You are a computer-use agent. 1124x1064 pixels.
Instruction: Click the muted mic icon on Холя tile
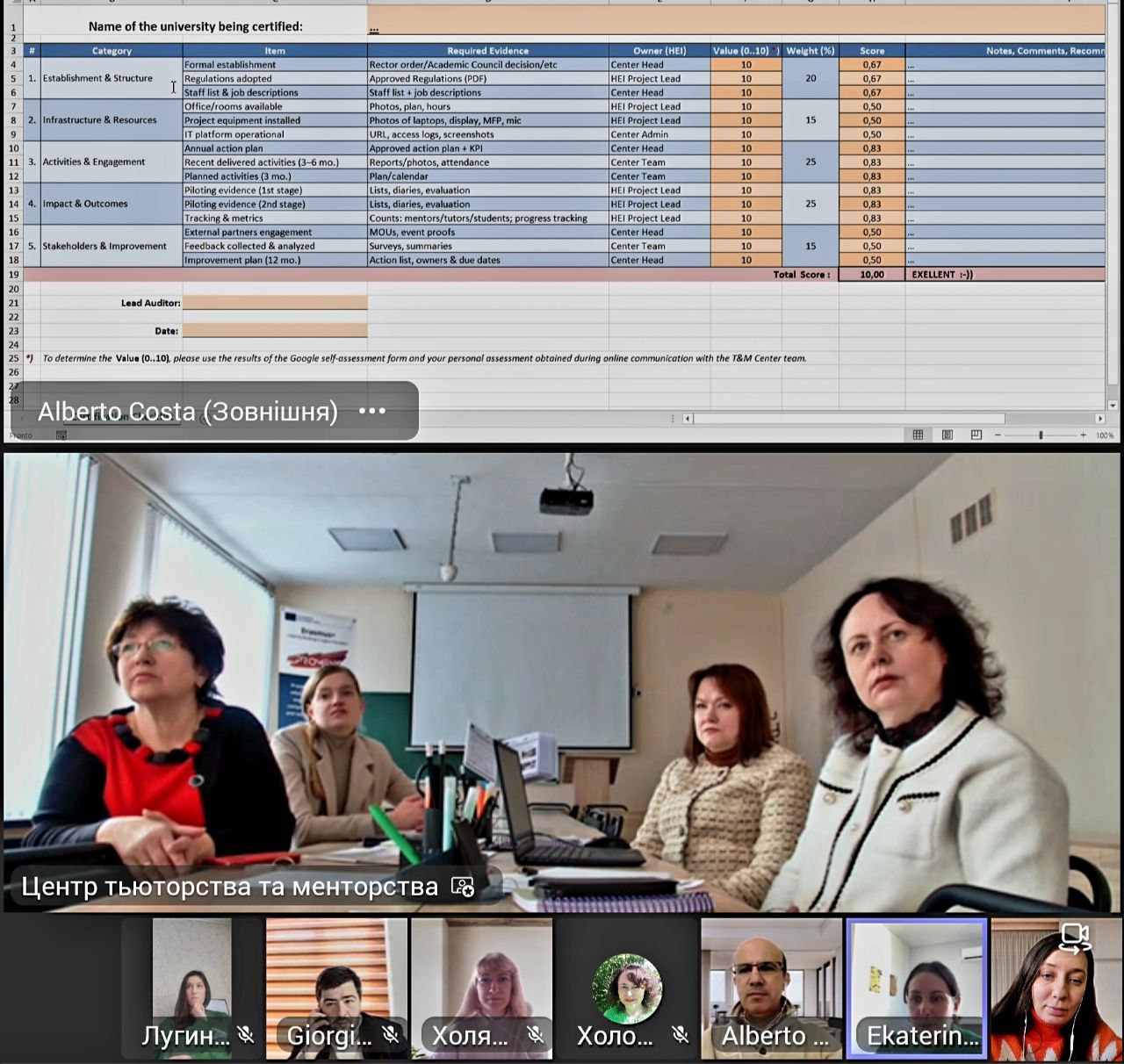pos(536,1036)
